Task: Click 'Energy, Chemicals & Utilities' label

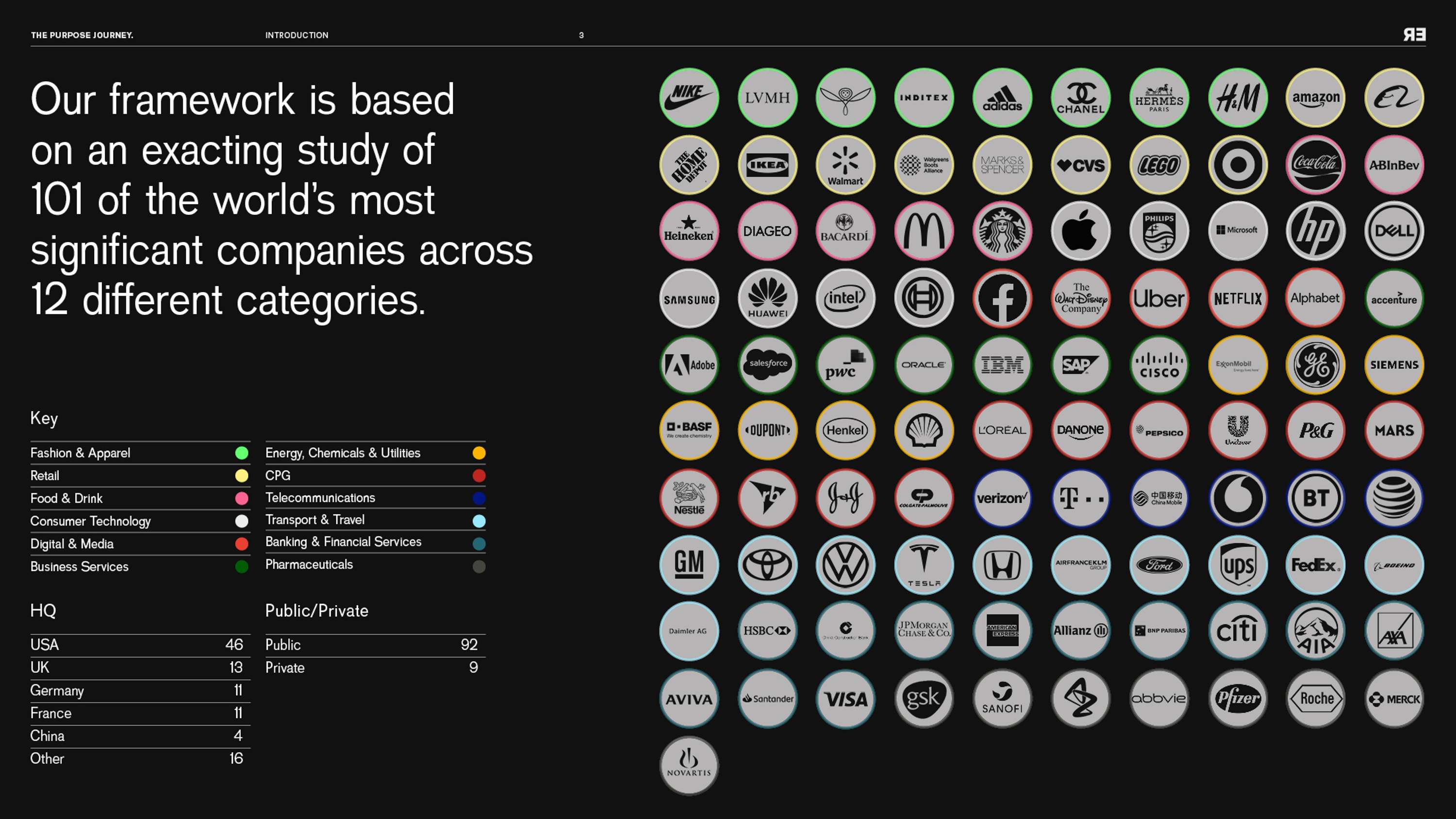Action: tap(343, 453)
